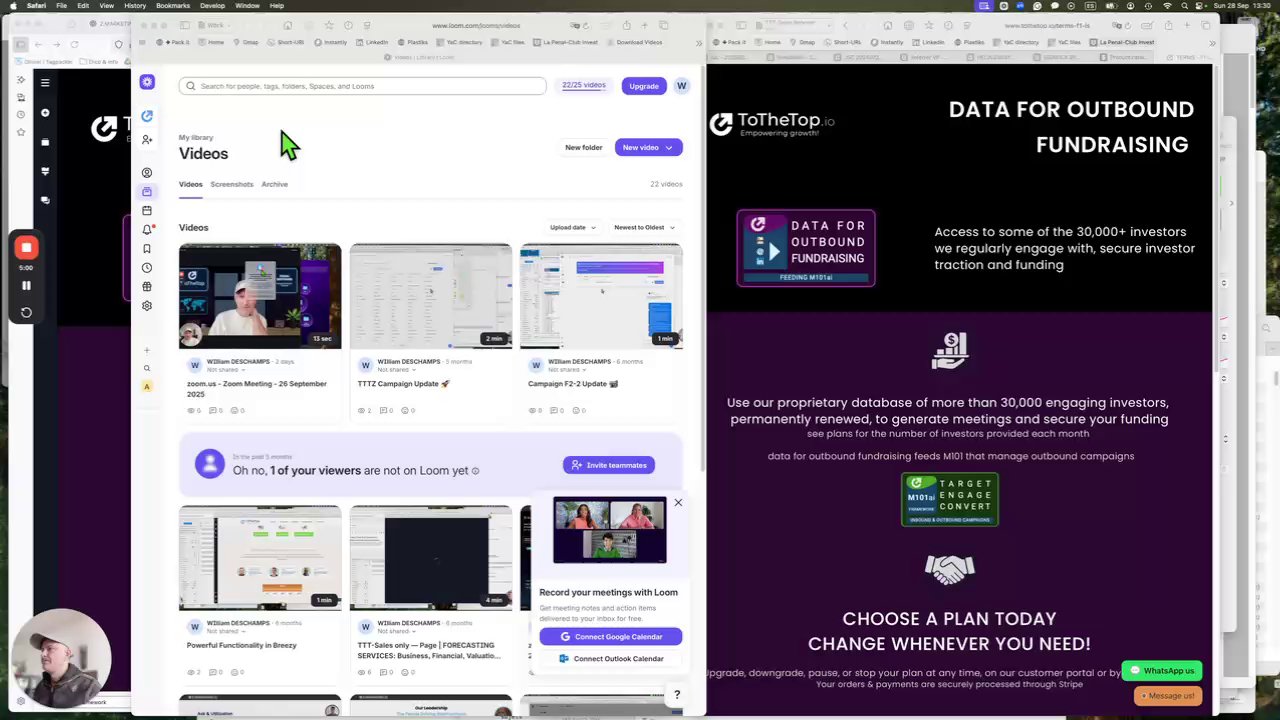Open the Upload date dropdown

(573, 227)
